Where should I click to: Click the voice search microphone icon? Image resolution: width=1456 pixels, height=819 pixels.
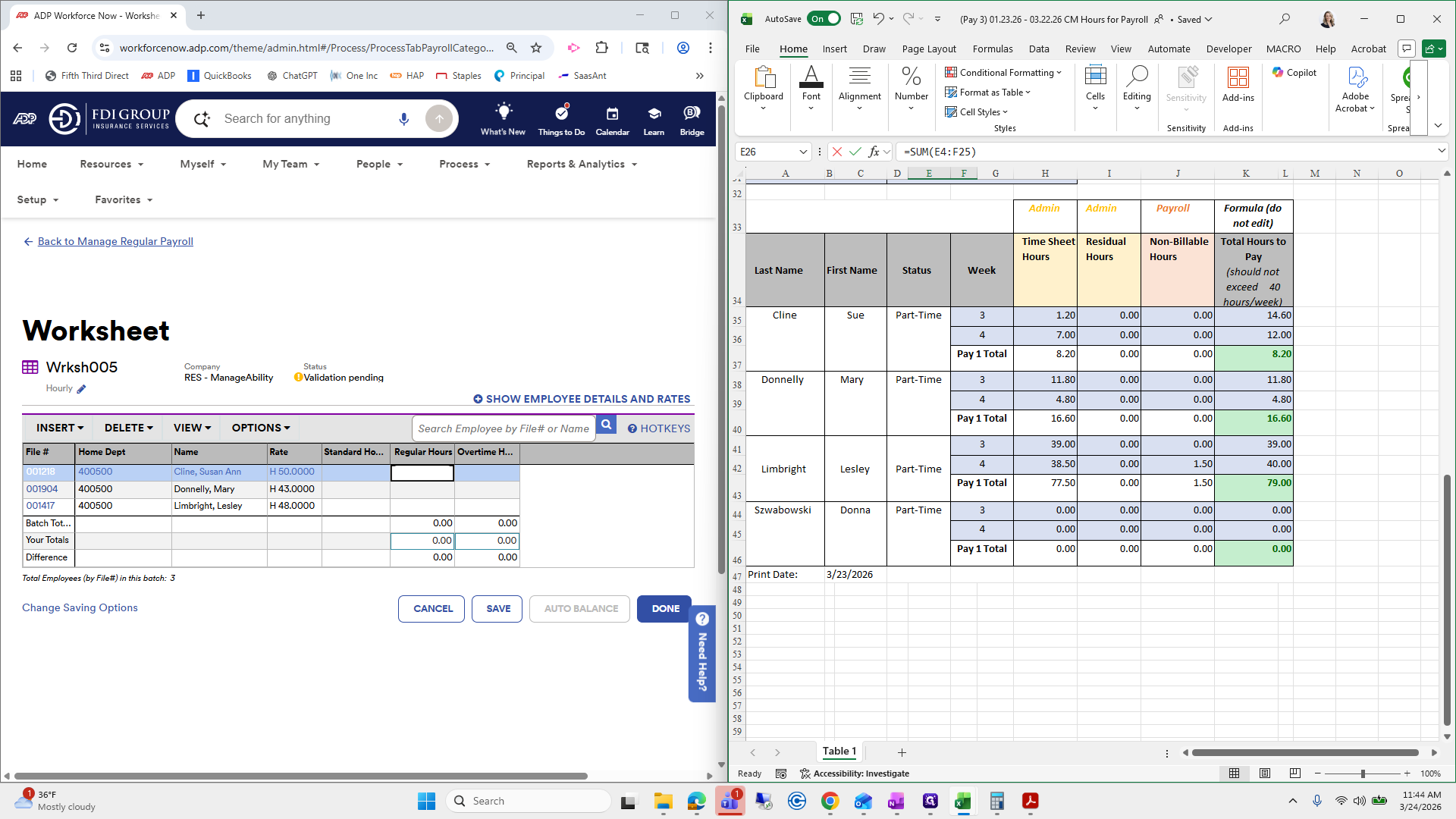[403, 119]
